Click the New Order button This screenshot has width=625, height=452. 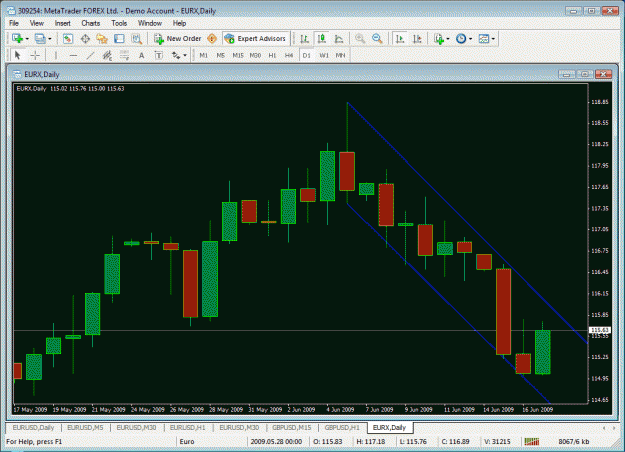click(177, 39)
